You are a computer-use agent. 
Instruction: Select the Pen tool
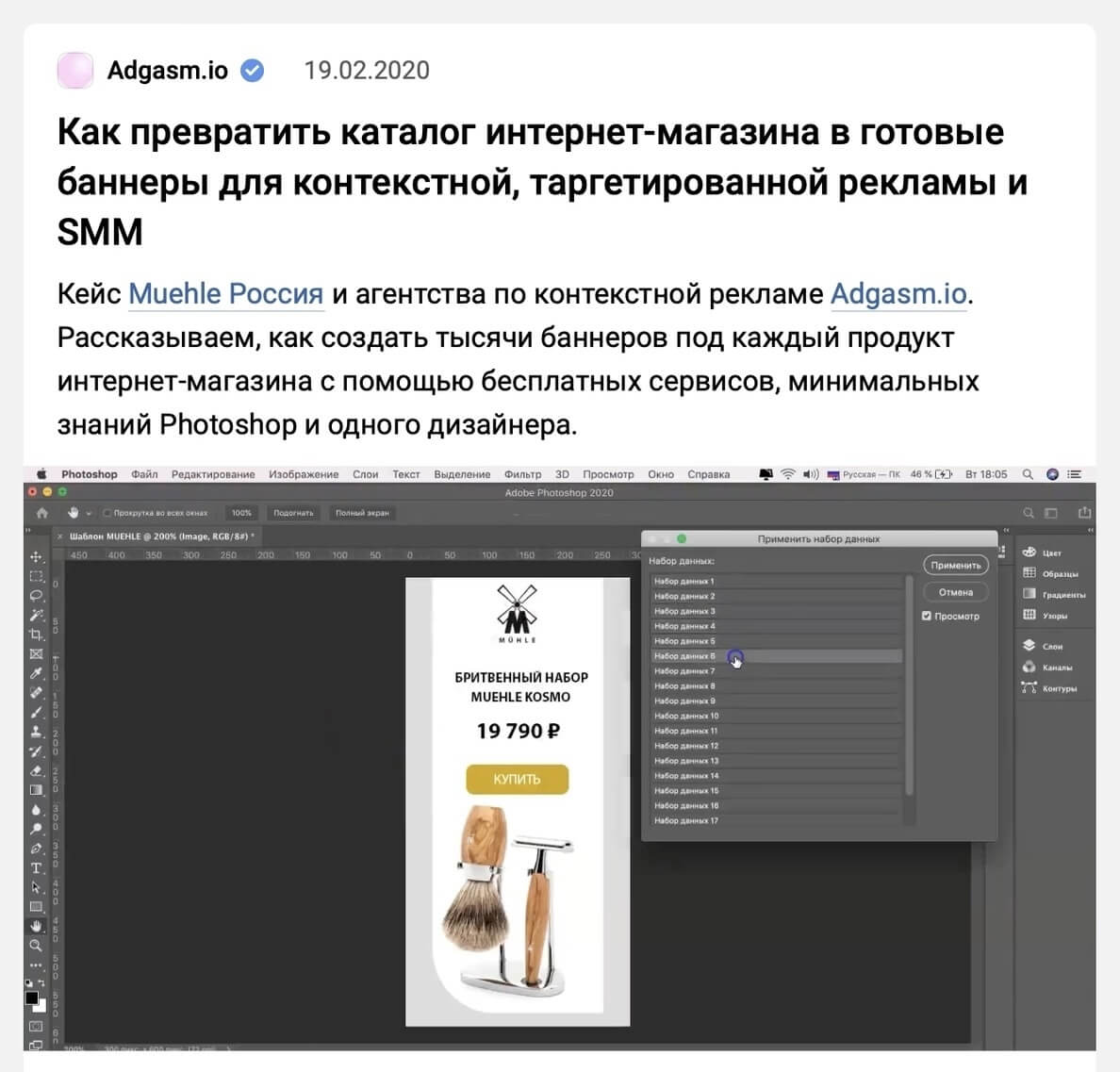36,849
